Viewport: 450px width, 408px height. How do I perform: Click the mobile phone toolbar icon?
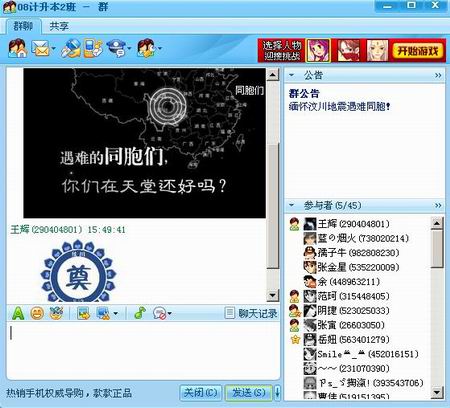(92, 49)
